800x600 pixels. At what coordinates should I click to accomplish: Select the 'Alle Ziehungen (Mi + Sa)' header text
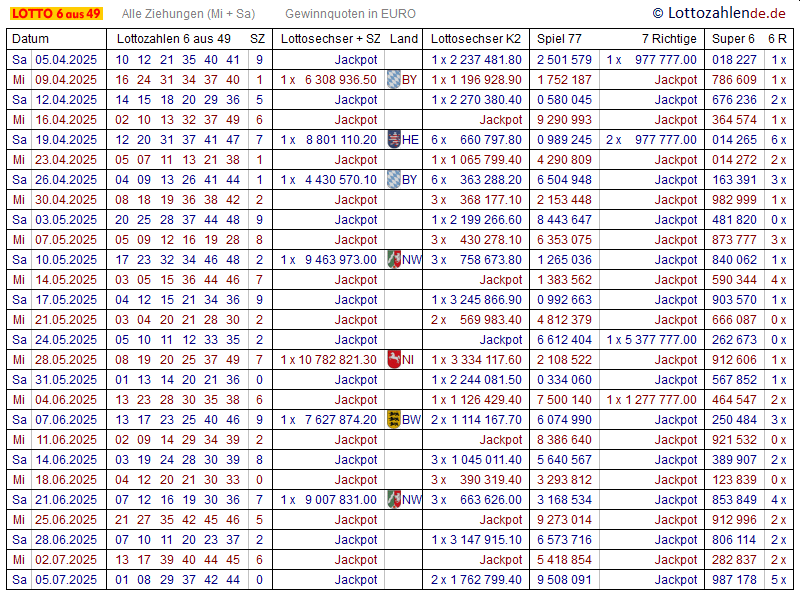(x=188, y=14)
